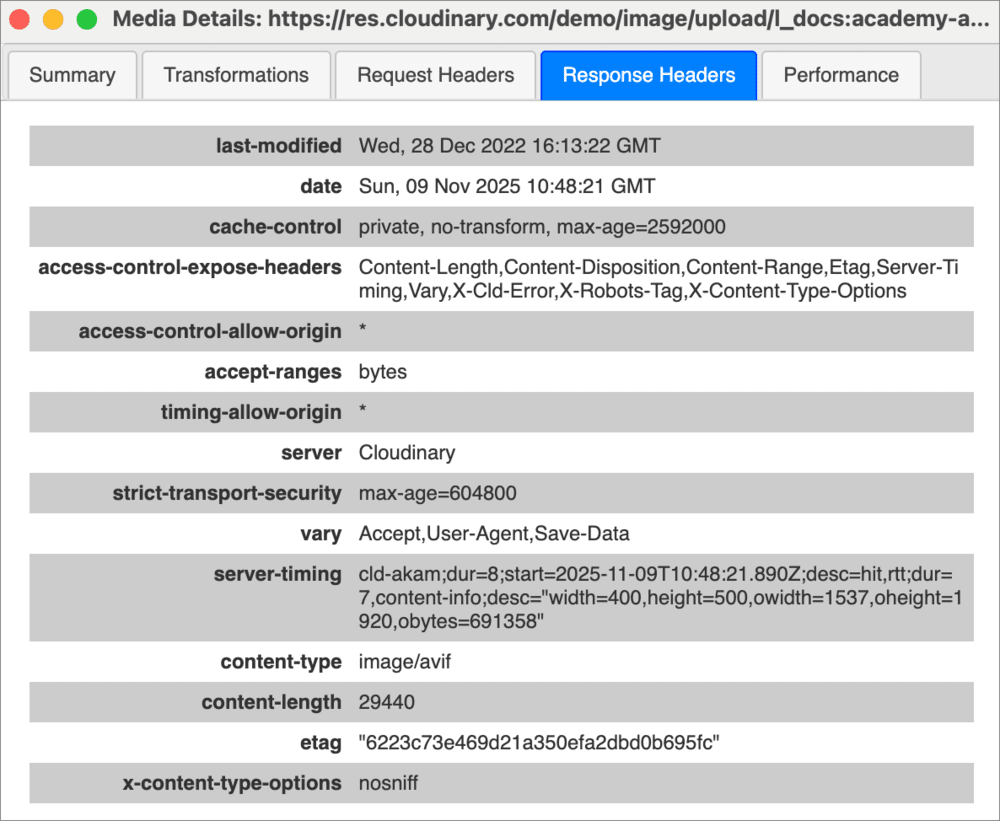Click the access-control-expose-headers label

point(190,267)
